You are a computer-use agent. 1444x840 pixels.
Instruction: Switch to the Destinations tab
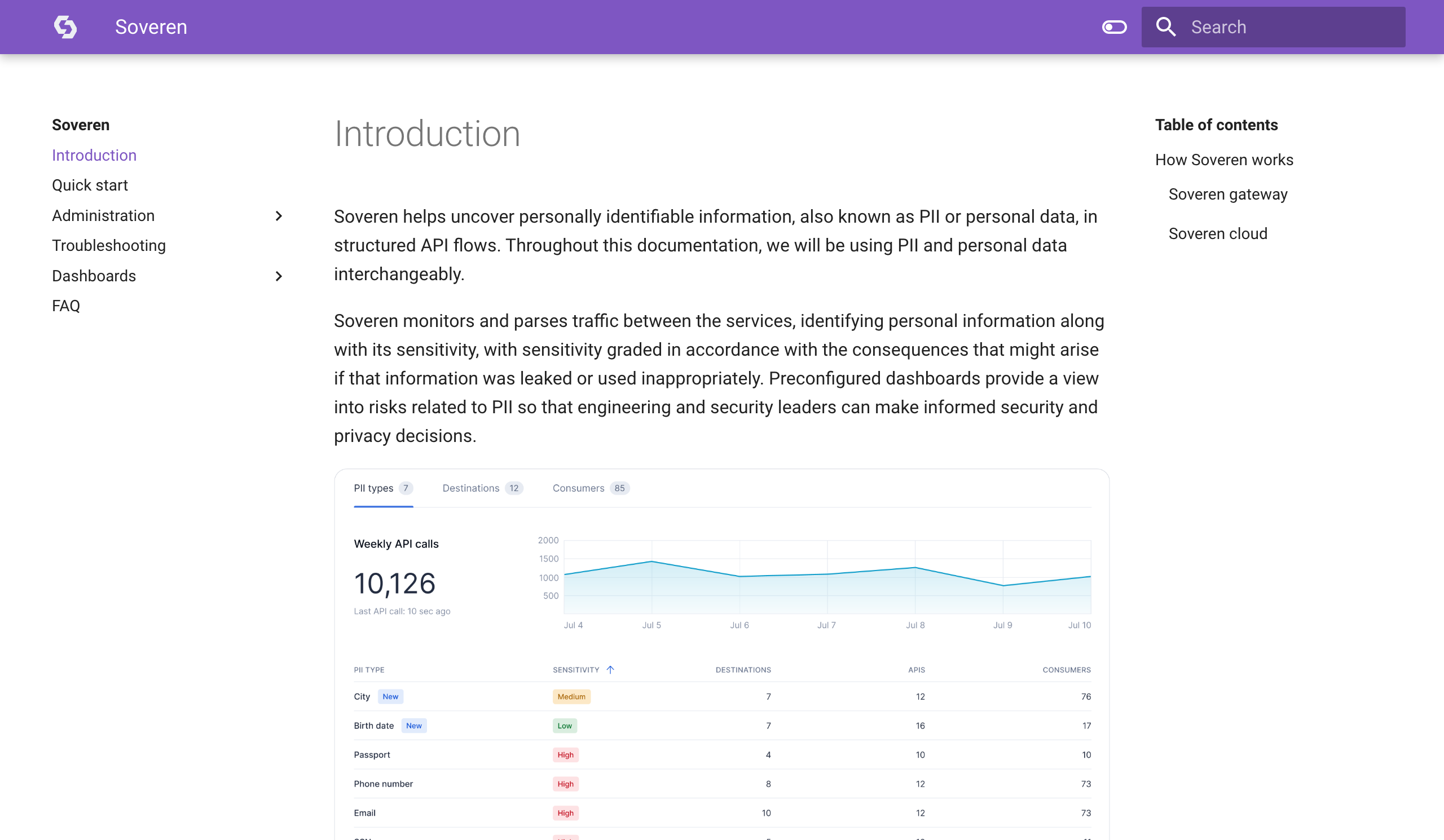click(x=482, y=488)
